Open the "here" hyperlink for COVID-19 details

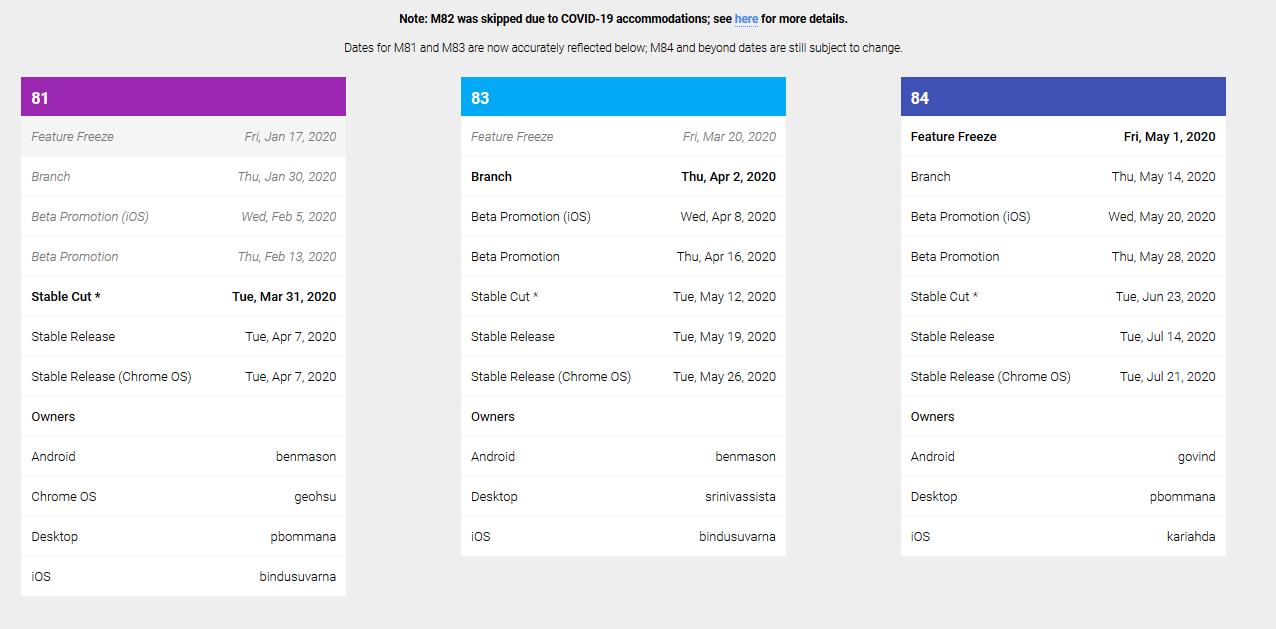pyautogui.click(x=745, y=18)
